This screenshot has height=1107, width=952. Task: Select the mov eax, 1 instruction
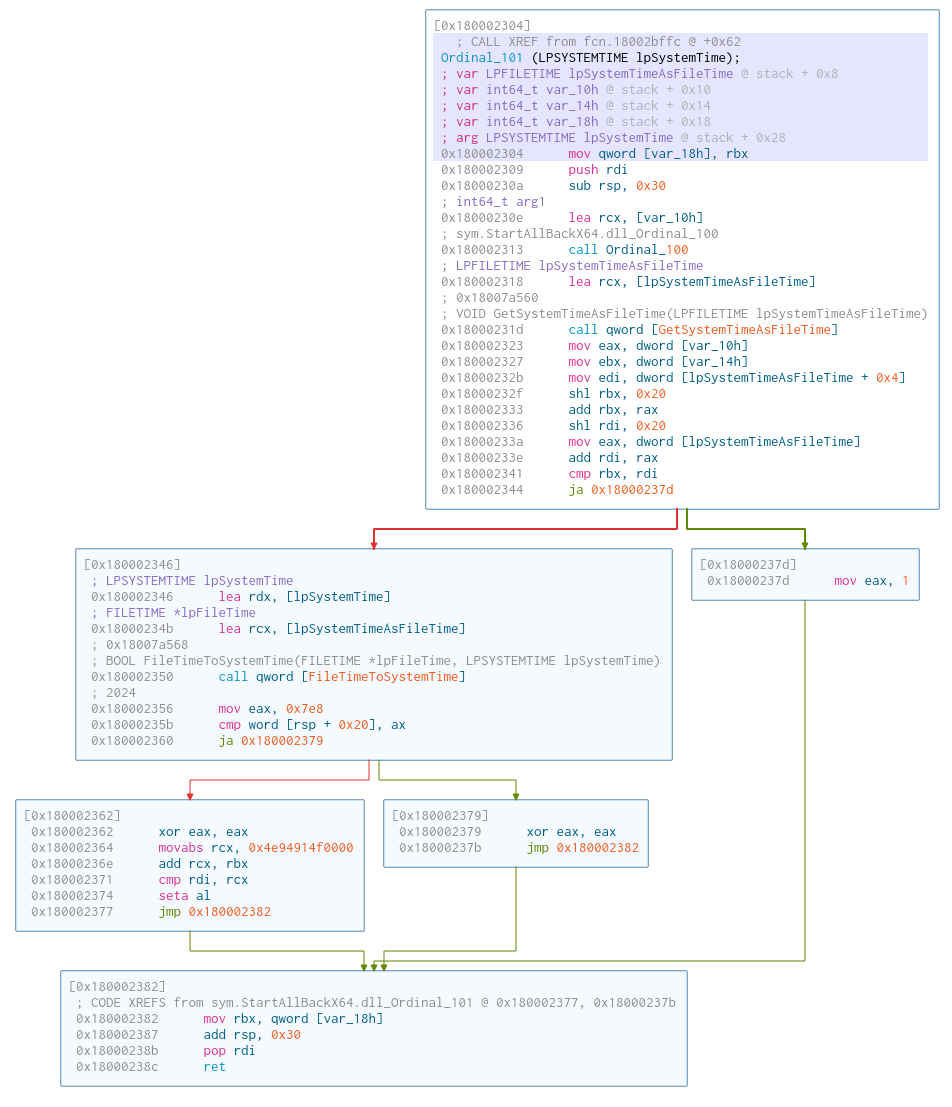[871, 581]
